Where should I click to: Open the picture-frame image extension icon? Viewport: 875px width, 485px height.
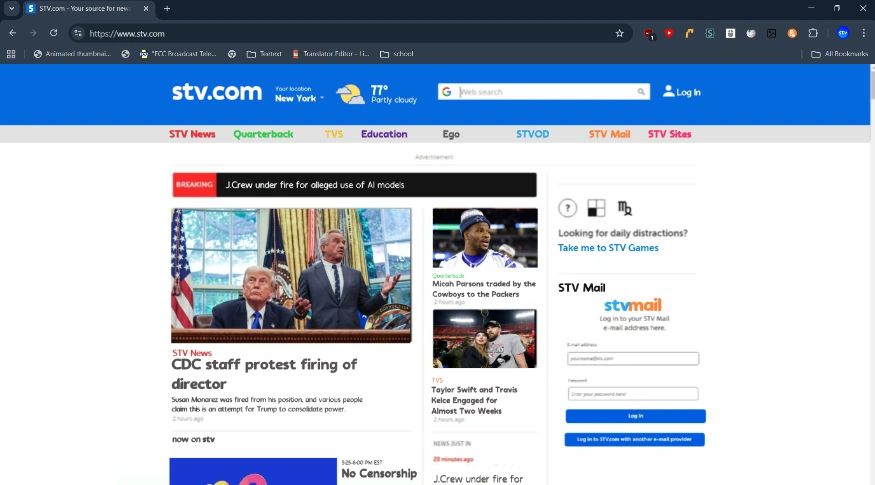(771, 33)
